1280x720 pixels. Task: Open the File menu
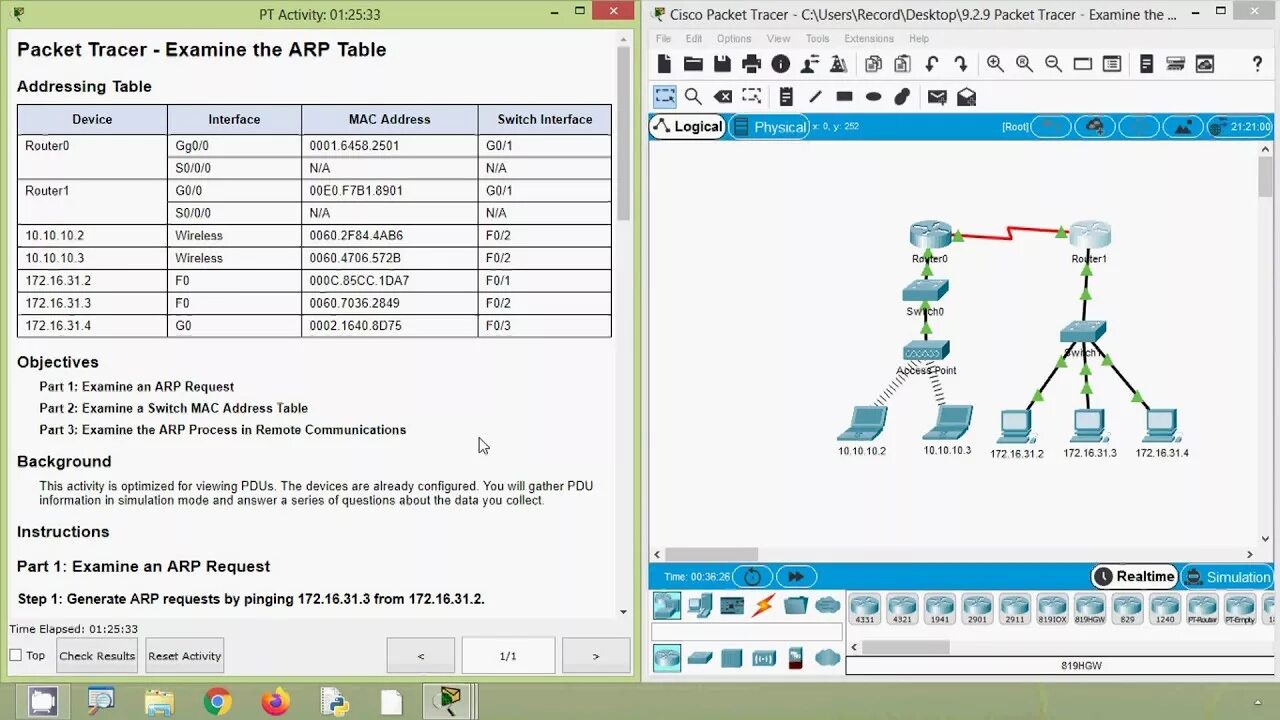click(663, 39)
